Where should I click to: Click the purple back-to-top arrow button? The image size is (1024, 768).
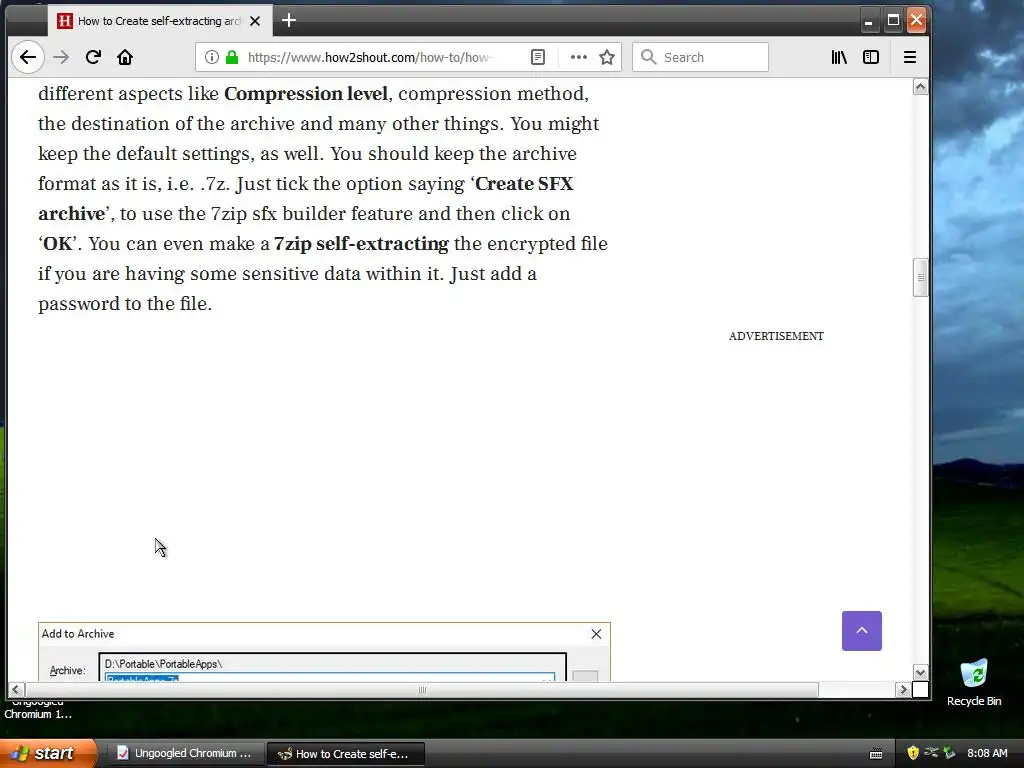pyautogui.click(x=861, y=631)
